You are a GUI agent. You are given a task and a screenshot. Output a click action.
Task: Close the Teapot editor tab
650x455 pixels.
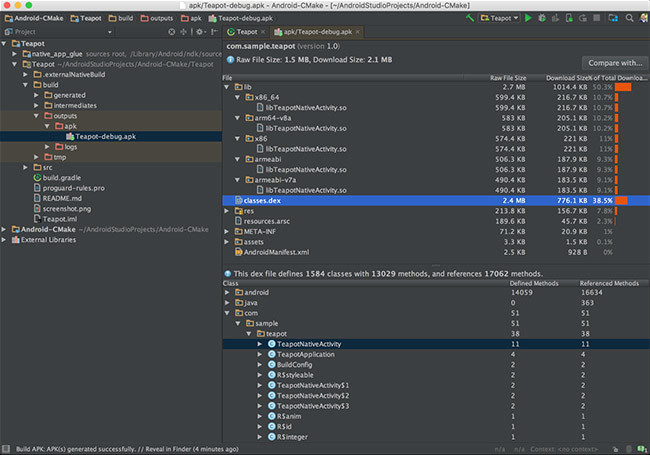point(263,32)
